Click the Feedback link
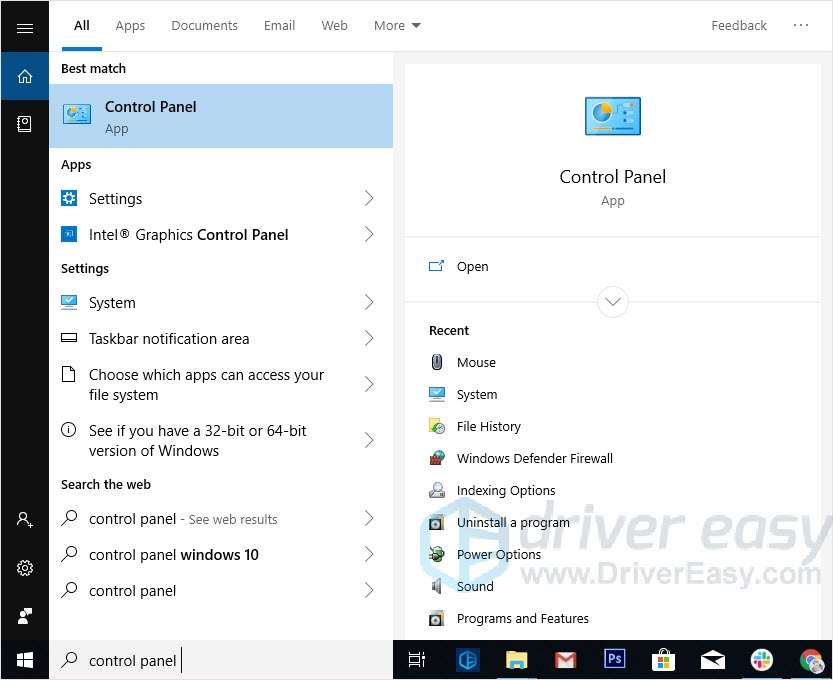The height and width of the screenshot is (680, 833). [739, 25]
